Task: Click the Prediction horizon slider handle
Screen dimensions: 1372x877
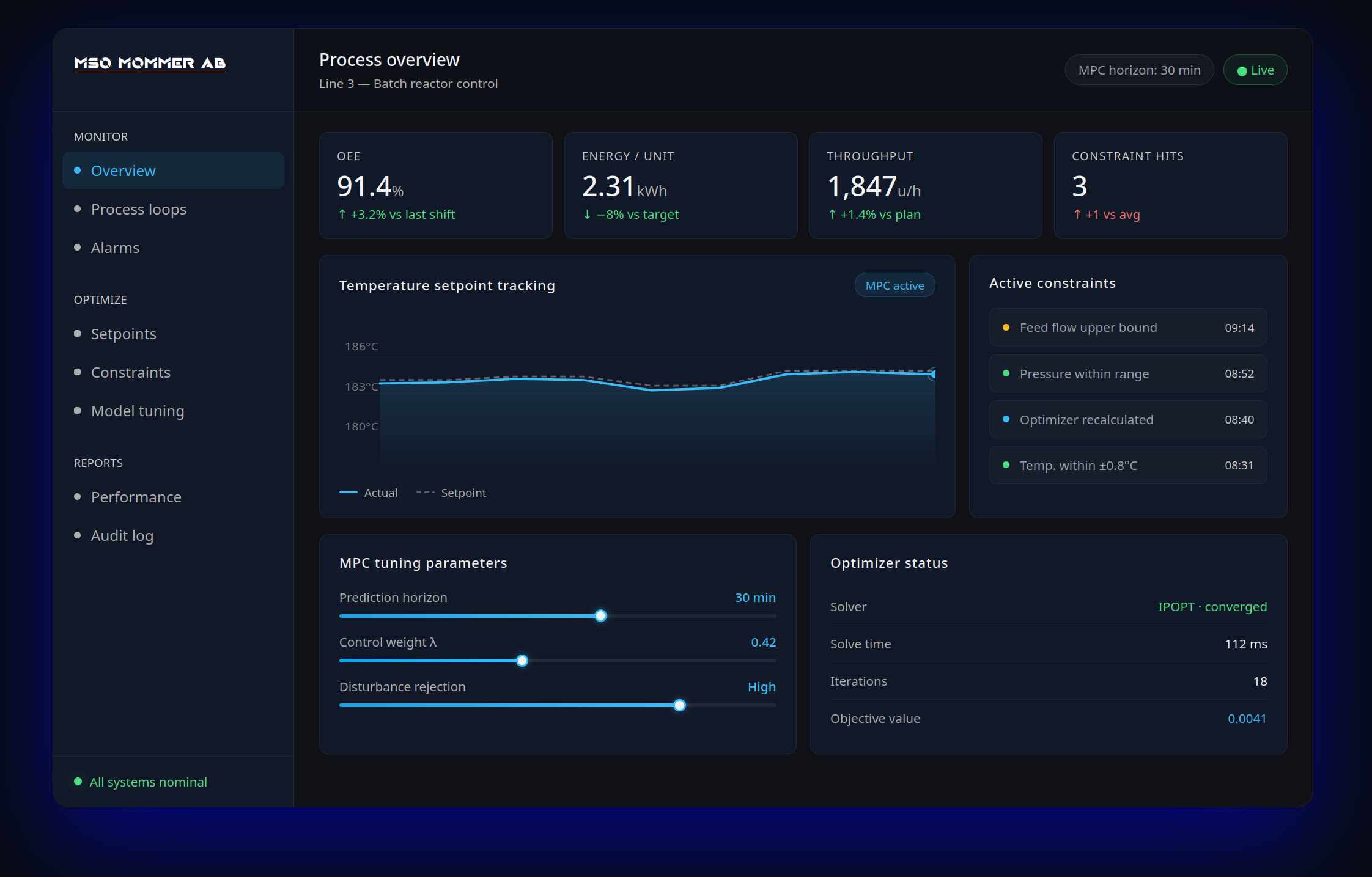Action: click(x=600, y=615)
